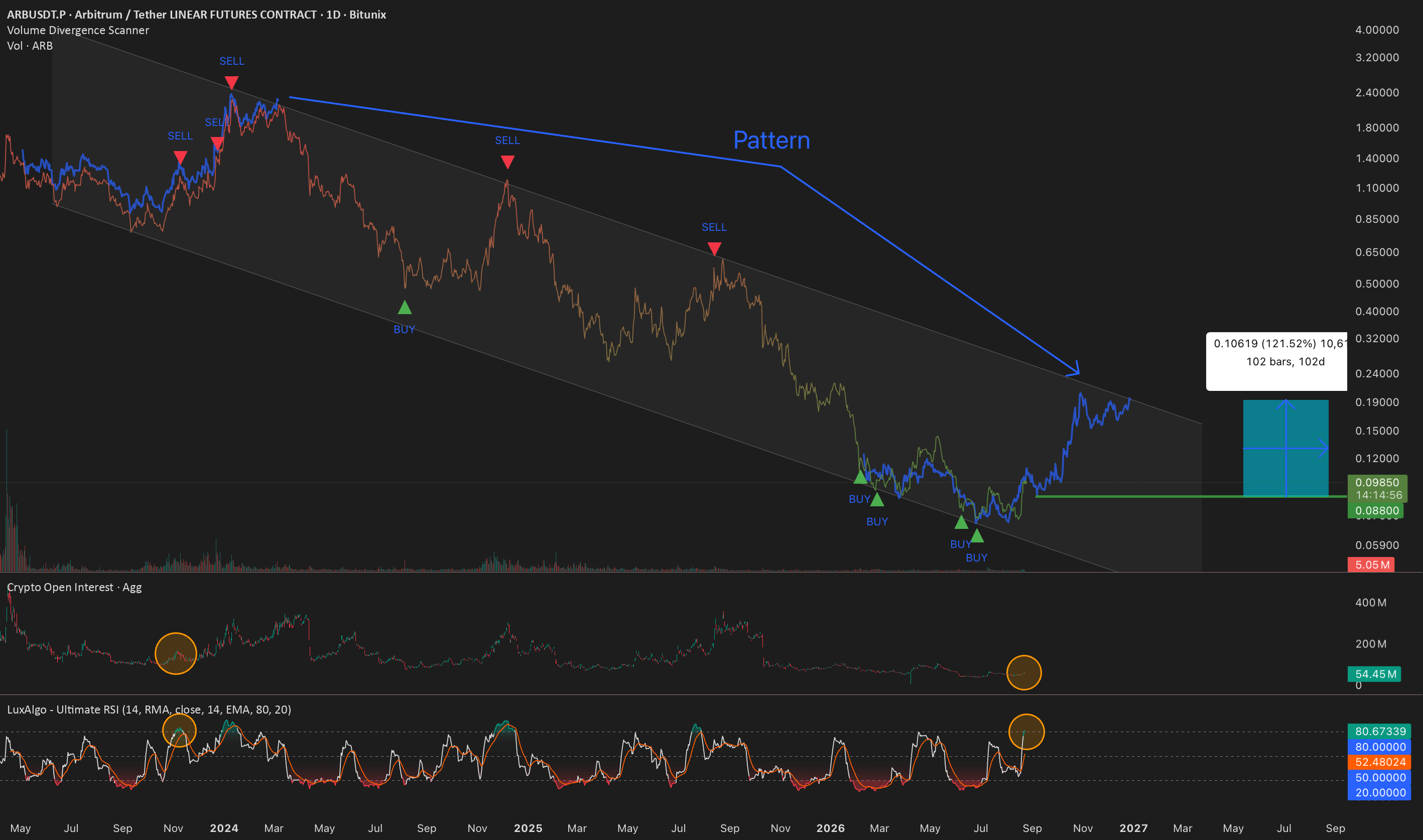
Task: Click the orange circle on latest open interest value
Action: click(x=1024, y=672)
